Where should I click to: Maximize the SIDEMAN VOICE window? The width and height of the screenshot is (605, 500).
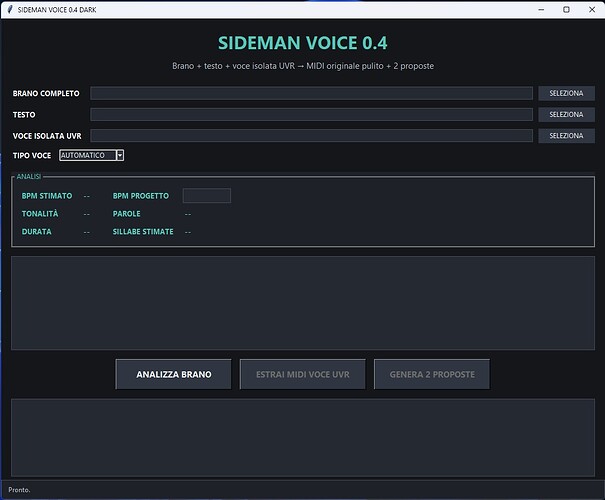tap(566, 10)
